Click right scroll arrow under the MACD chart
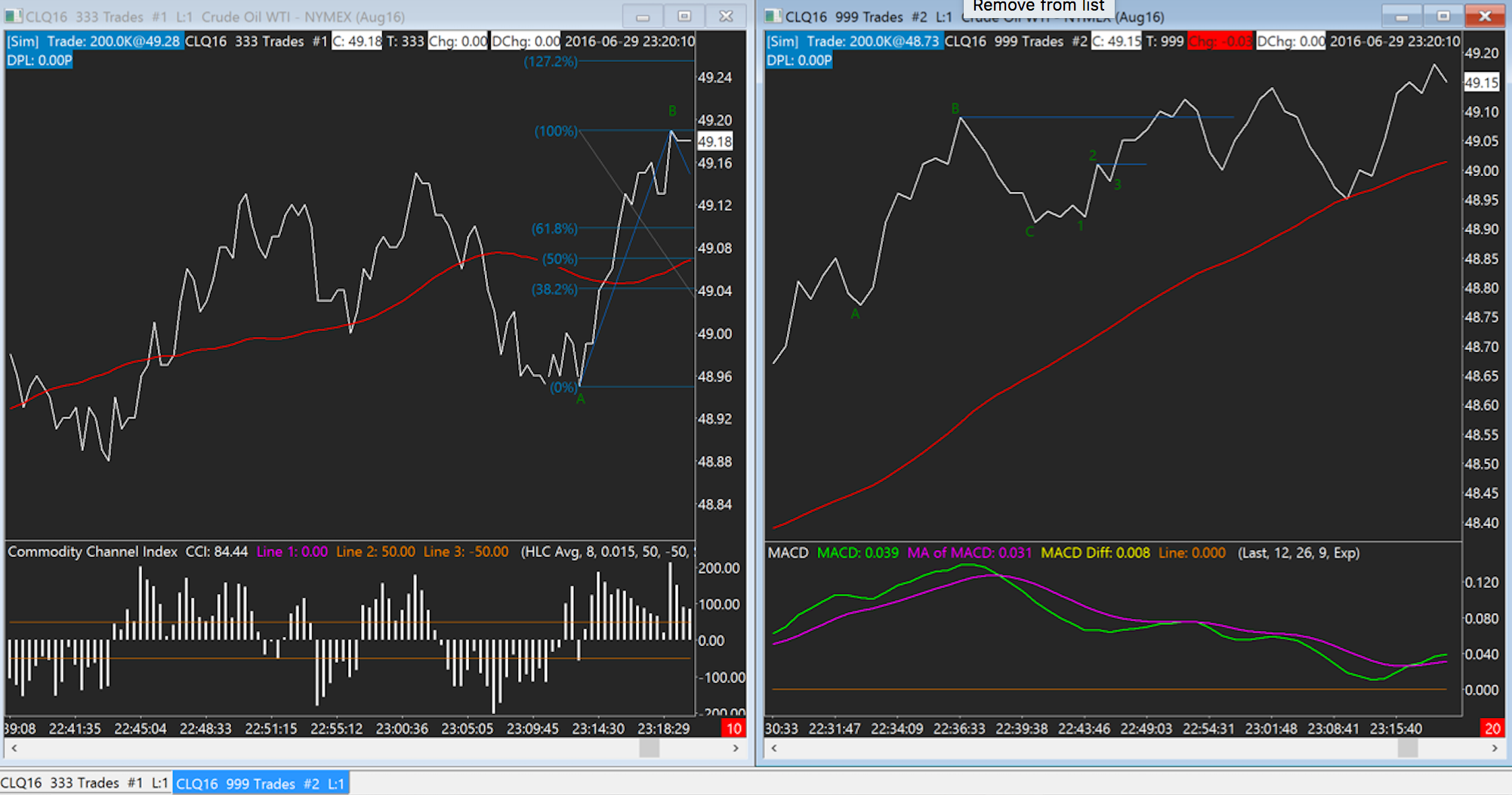Viewport: 1512px width, 795px height. (1495, 748)
